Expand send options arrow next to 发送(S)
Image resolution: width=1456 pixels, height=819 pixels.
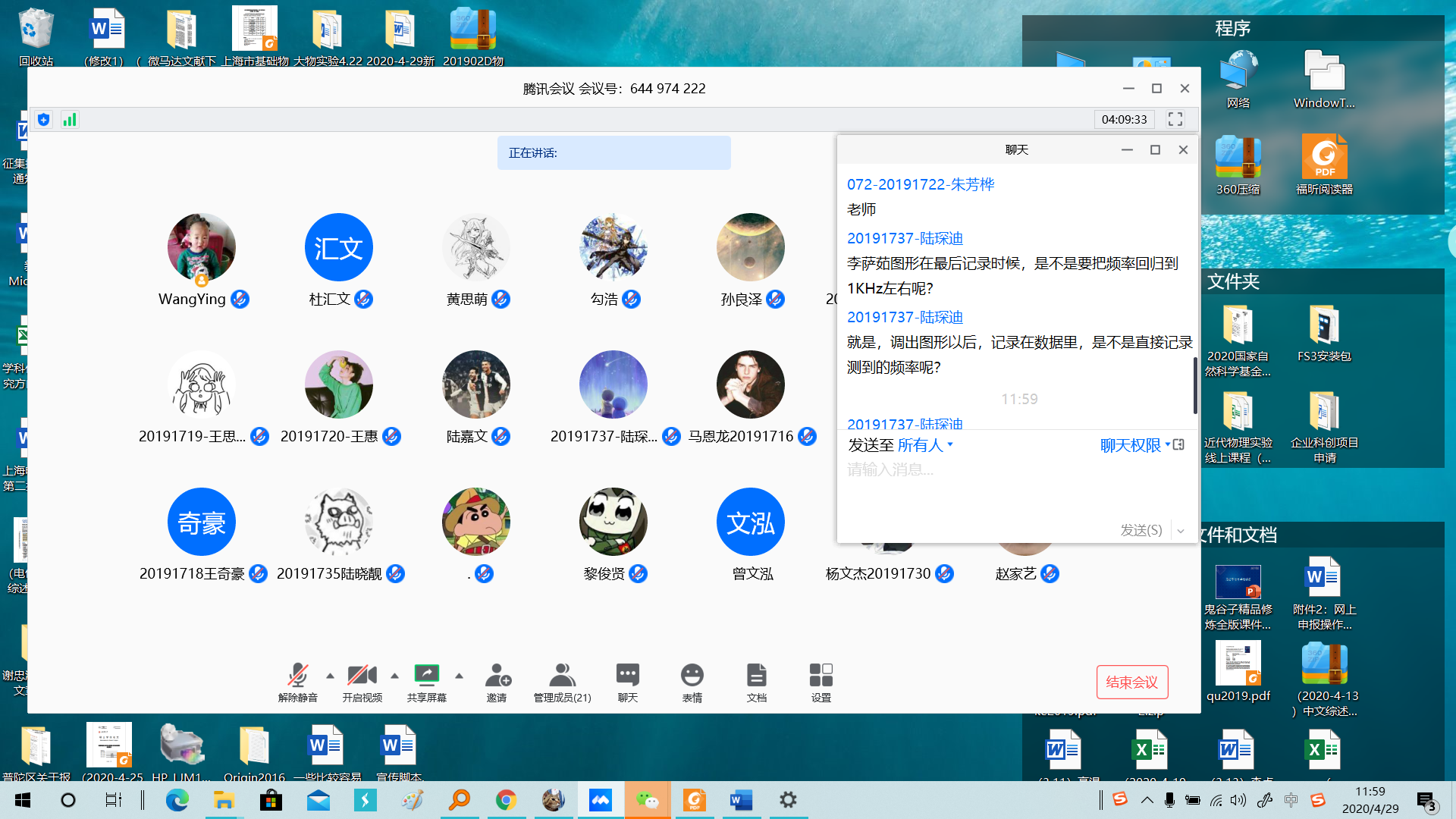(1181, 531)
